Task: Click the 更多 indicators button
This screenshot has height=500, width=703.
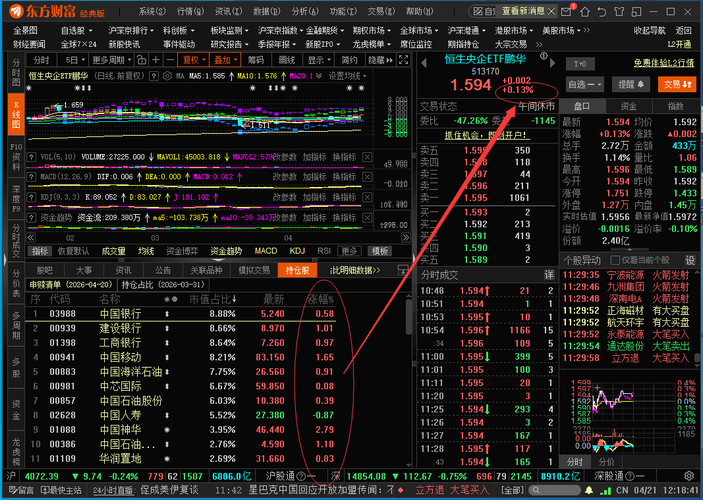Action: [x=349, y=251]
